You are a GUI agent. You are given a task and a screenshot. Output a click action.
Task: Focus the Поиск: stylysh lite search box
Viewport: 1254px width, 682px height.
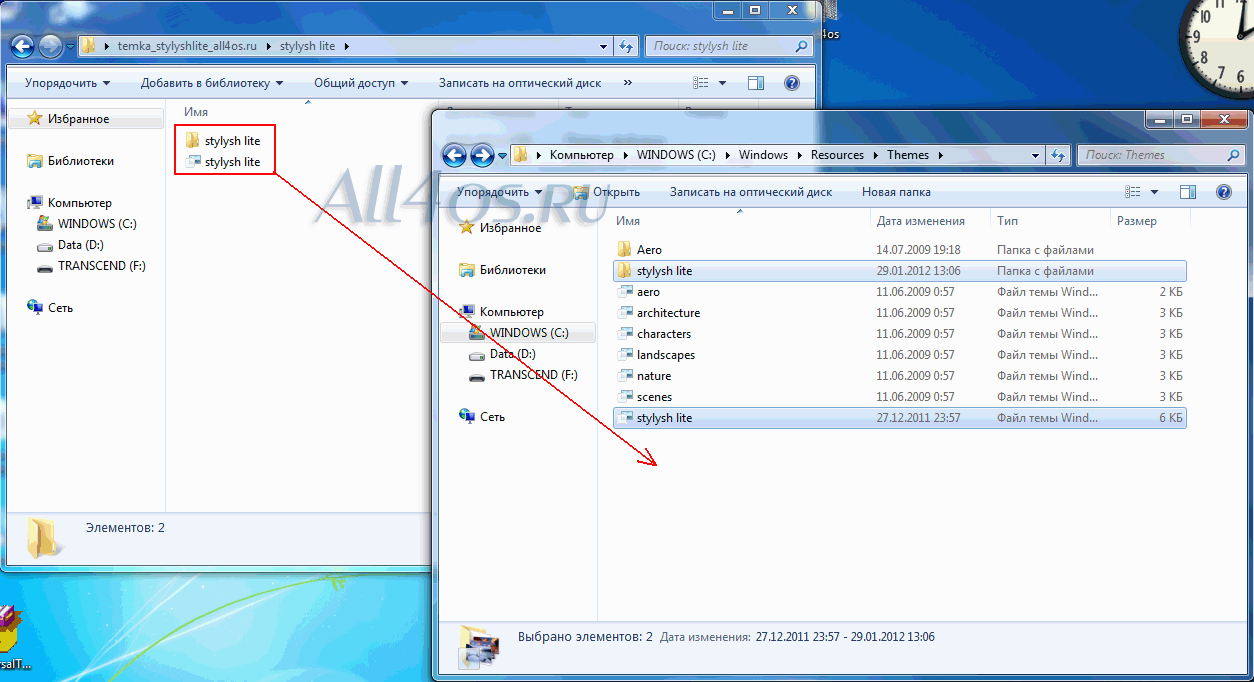(x=728, y=46)
